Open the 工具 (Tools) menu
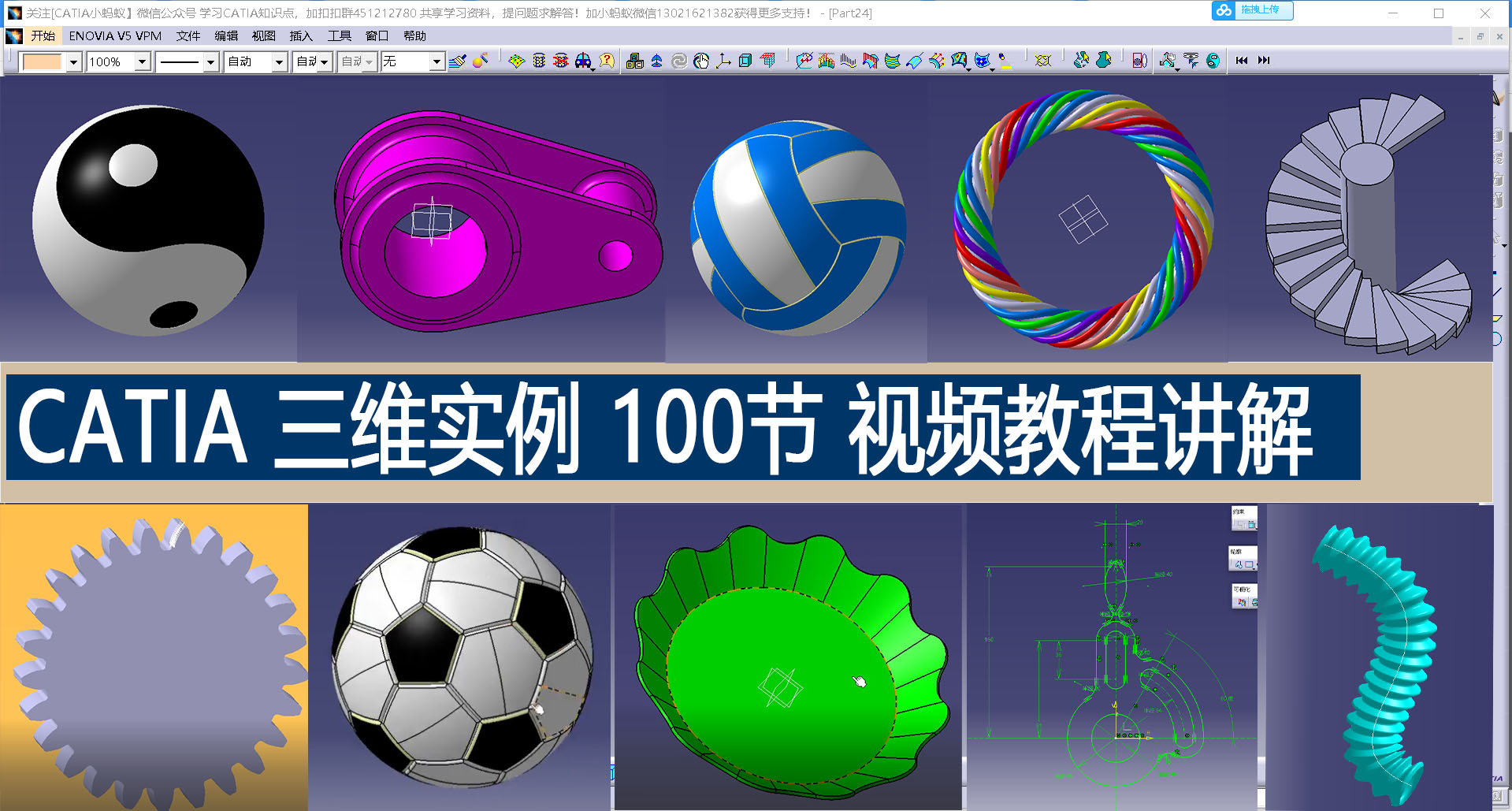1512x811 pixels. (340, 36)
